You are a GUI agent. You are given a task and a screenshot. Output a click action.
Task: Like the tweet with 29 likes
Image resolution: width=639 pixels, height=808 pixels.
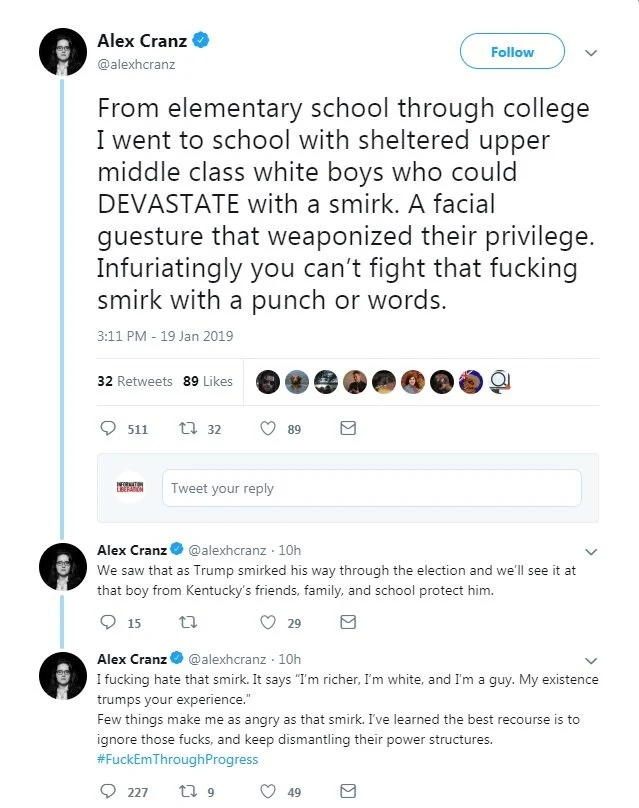268,622
